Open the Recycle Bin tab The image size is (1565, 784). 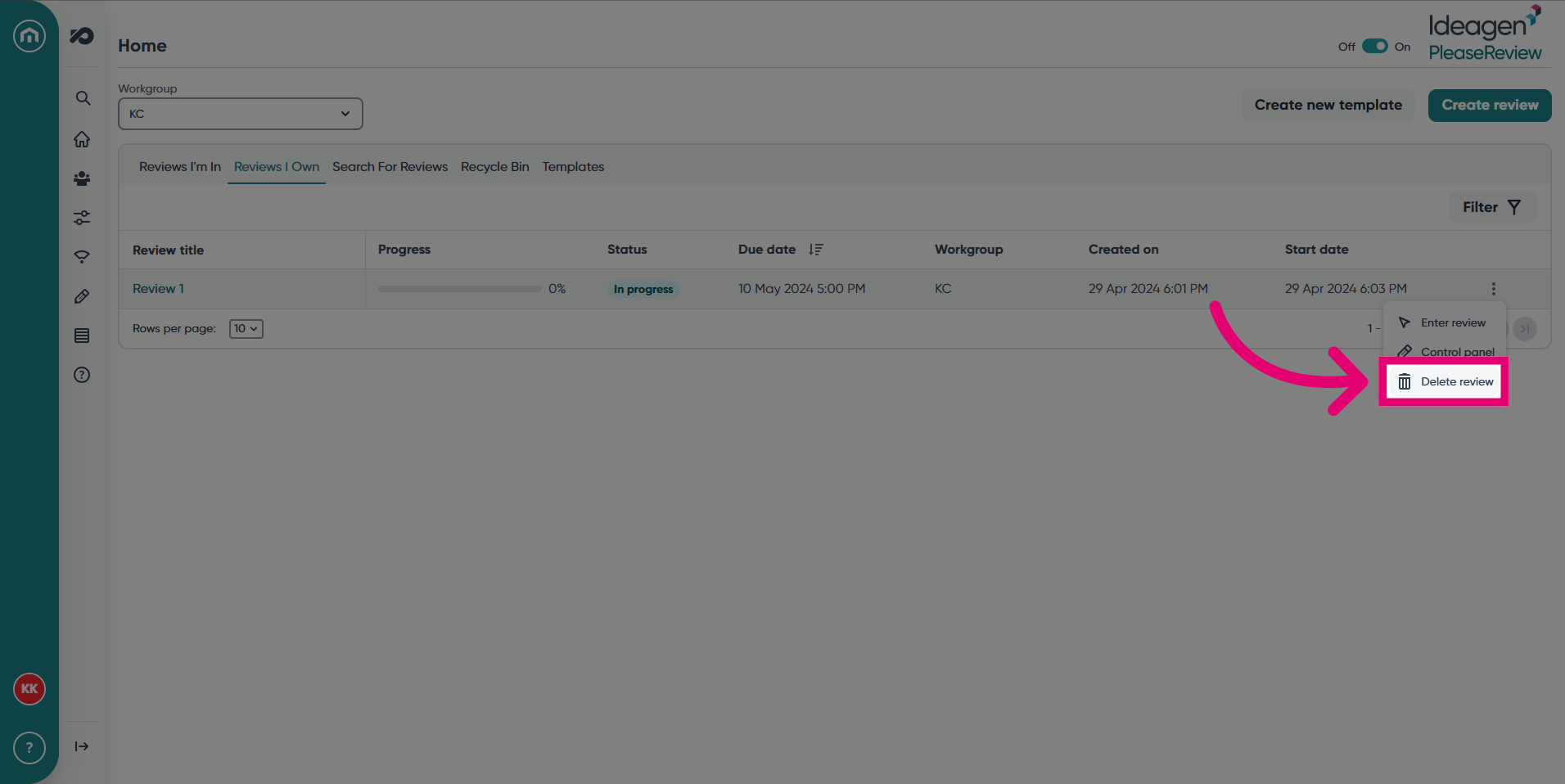click(495, 167)
